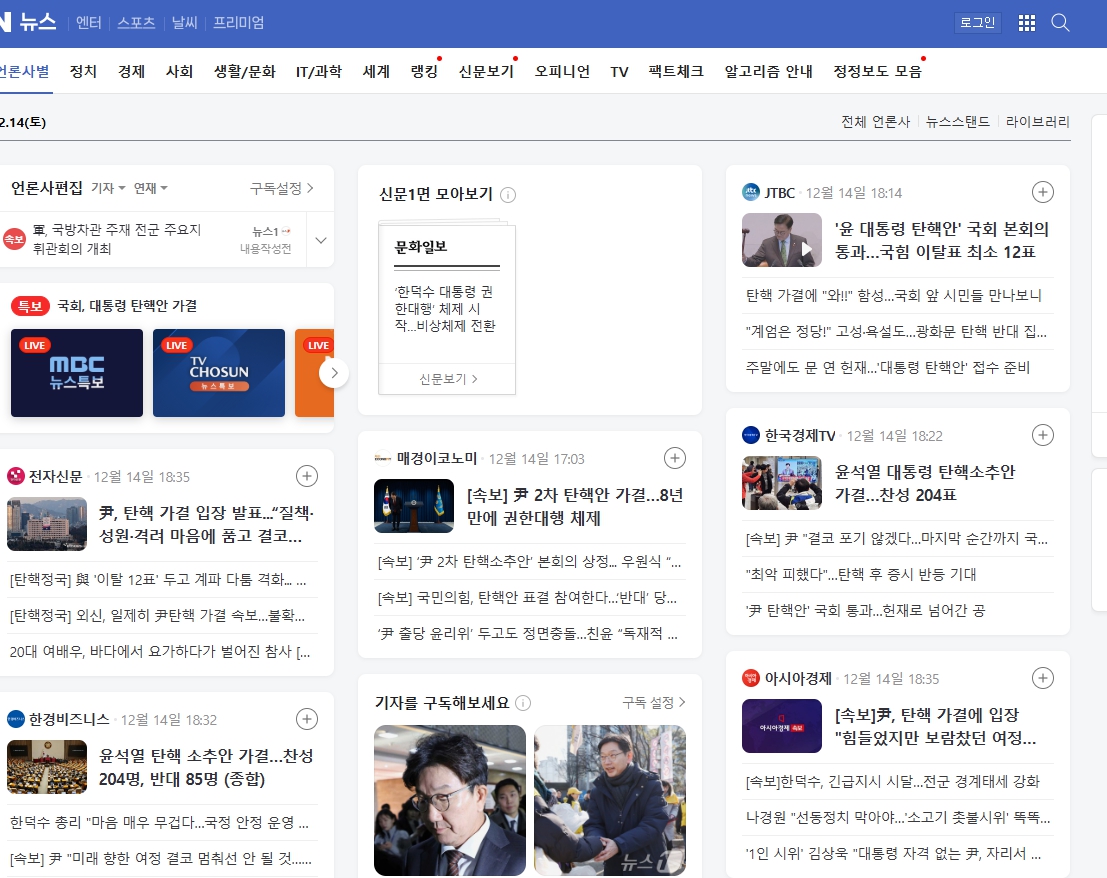1107x878 pixels.
Task: Open 뉴스스탠드 link
Action: click(958, 122)
